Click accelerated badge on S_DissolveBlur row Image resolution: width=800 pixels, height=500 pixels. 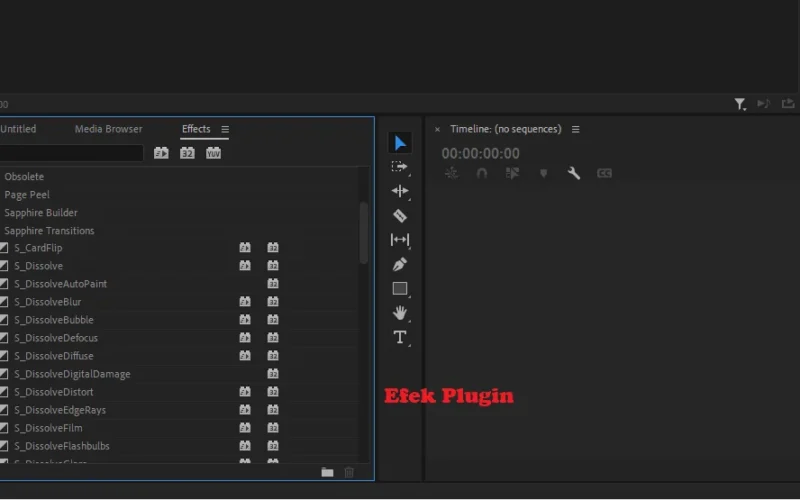point(245,302)
